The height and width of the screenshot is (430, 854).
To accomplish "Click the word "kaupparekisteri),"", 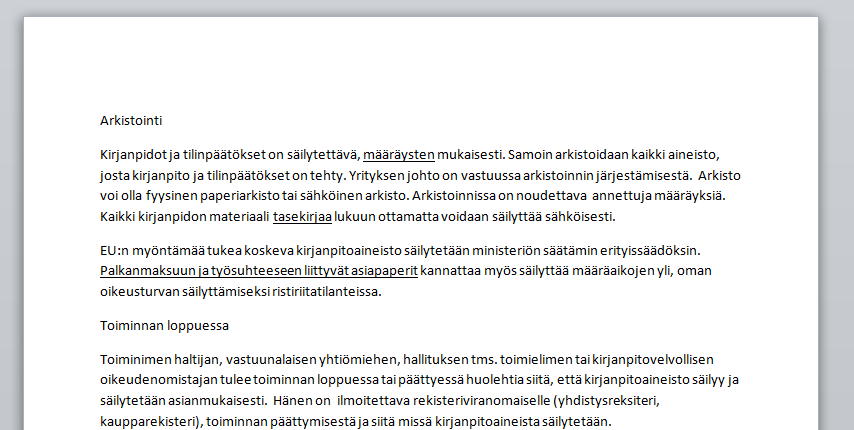I will pyautogui.click(x=151, y=422).
